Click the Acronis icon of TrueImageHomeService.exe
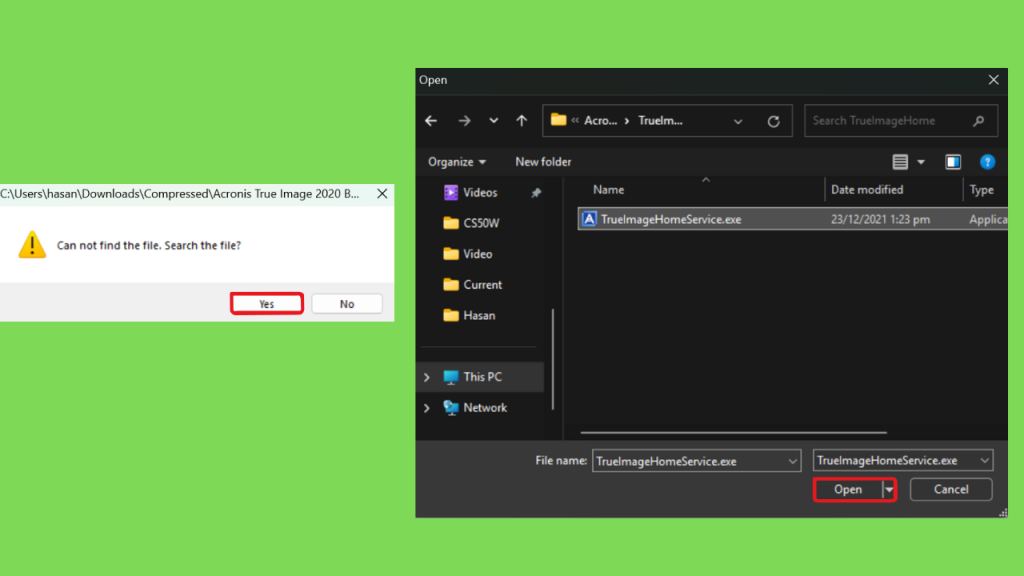Image resolution: width=1024 pixels, height=576 pixels. 589,219
